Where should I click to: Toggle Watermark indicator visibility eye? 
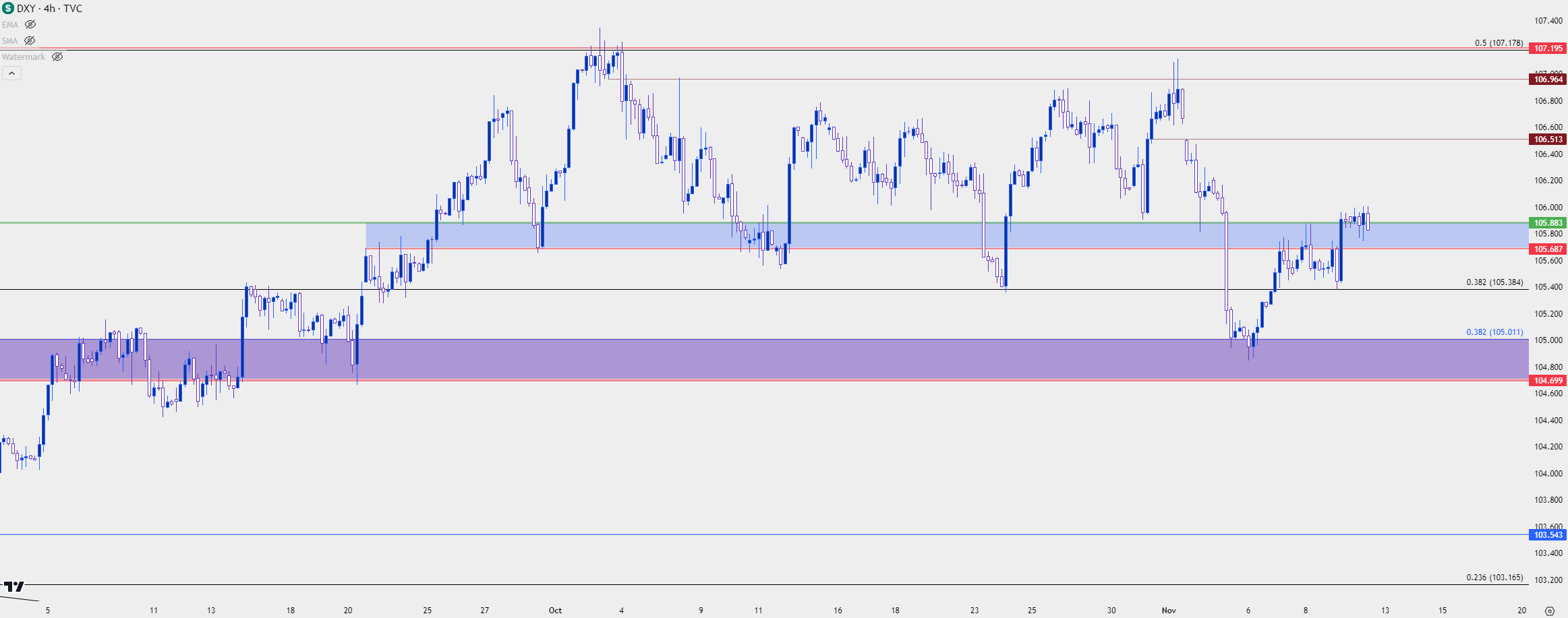point(57,57)
